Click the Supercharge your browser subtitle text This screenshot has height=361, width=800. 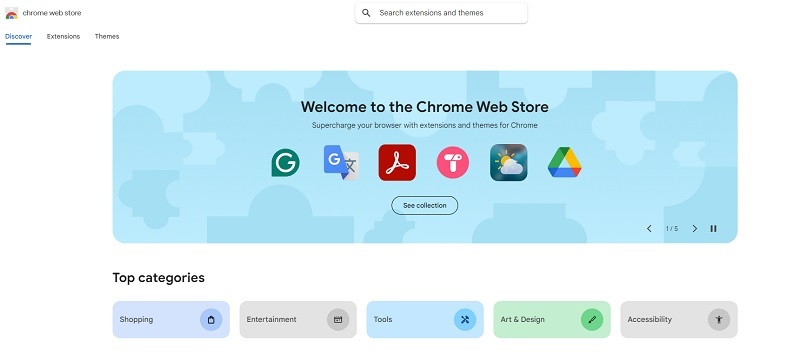[x=424, y=125]
